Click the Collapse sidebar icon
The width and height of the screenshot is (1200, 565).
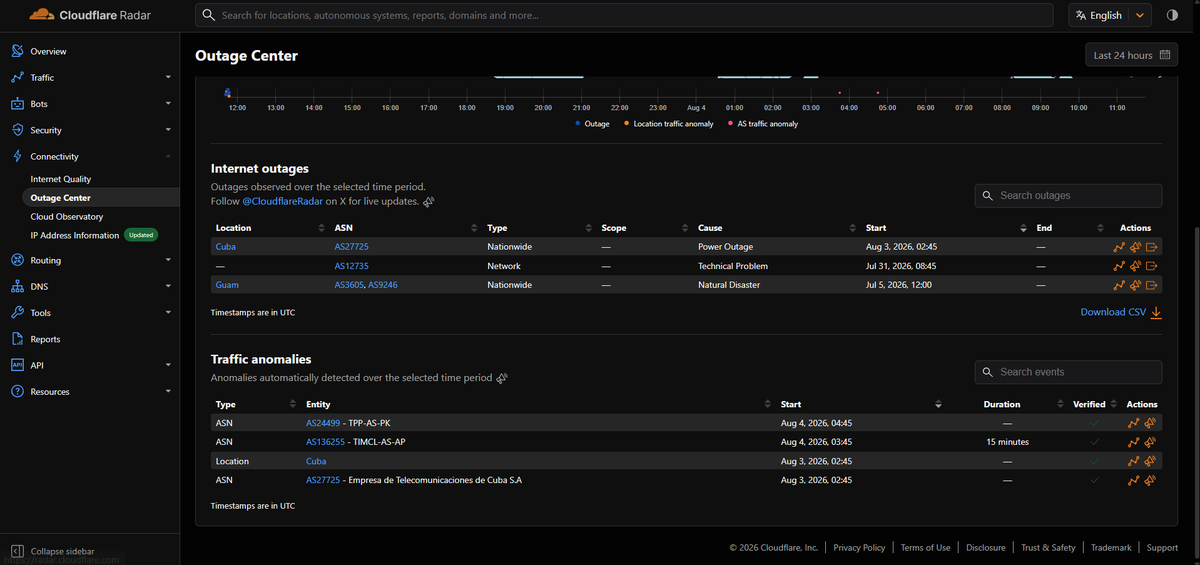coord(17,551)
